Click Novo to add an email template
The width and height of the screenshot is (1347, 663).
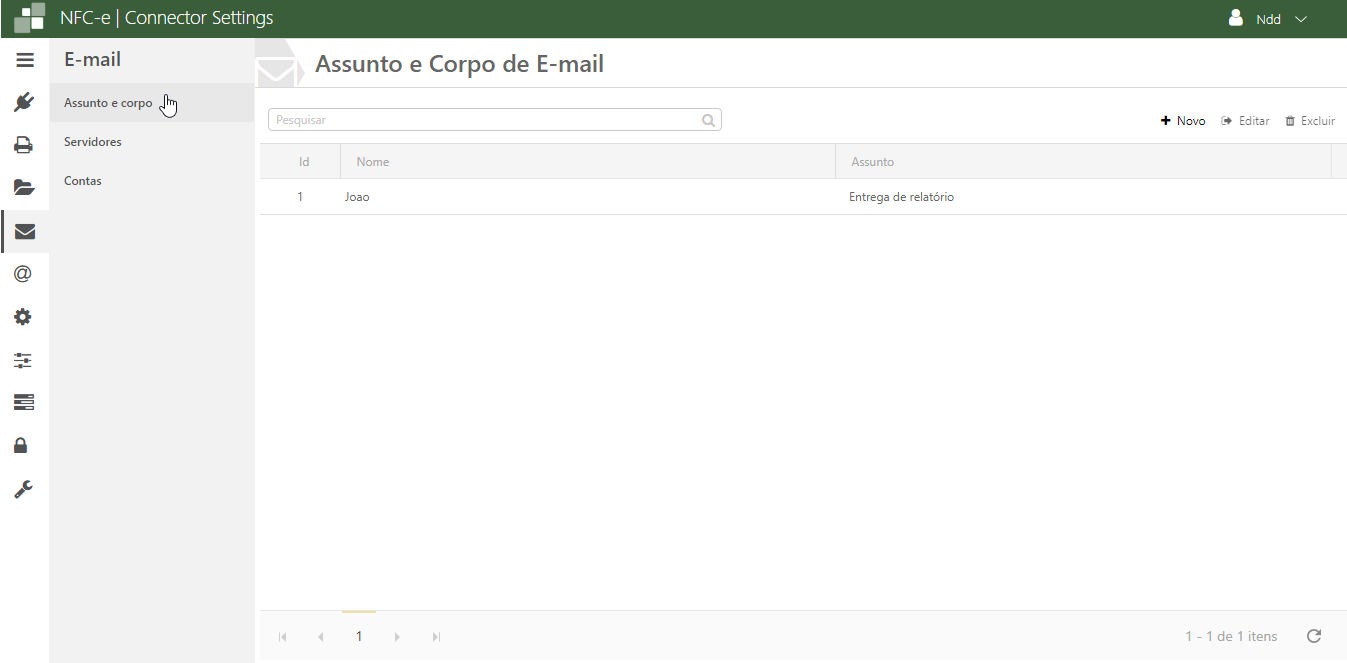click(x=1183, y=121)
